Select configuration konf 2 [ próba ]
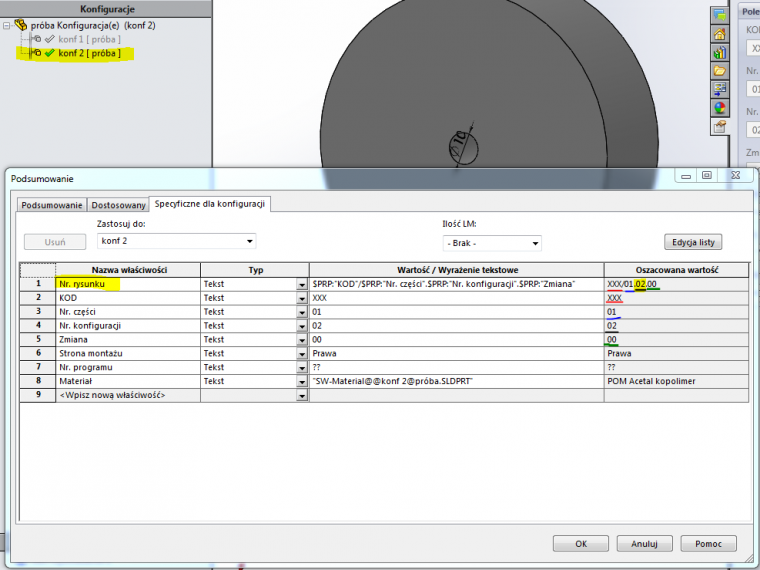 point(89,53)
